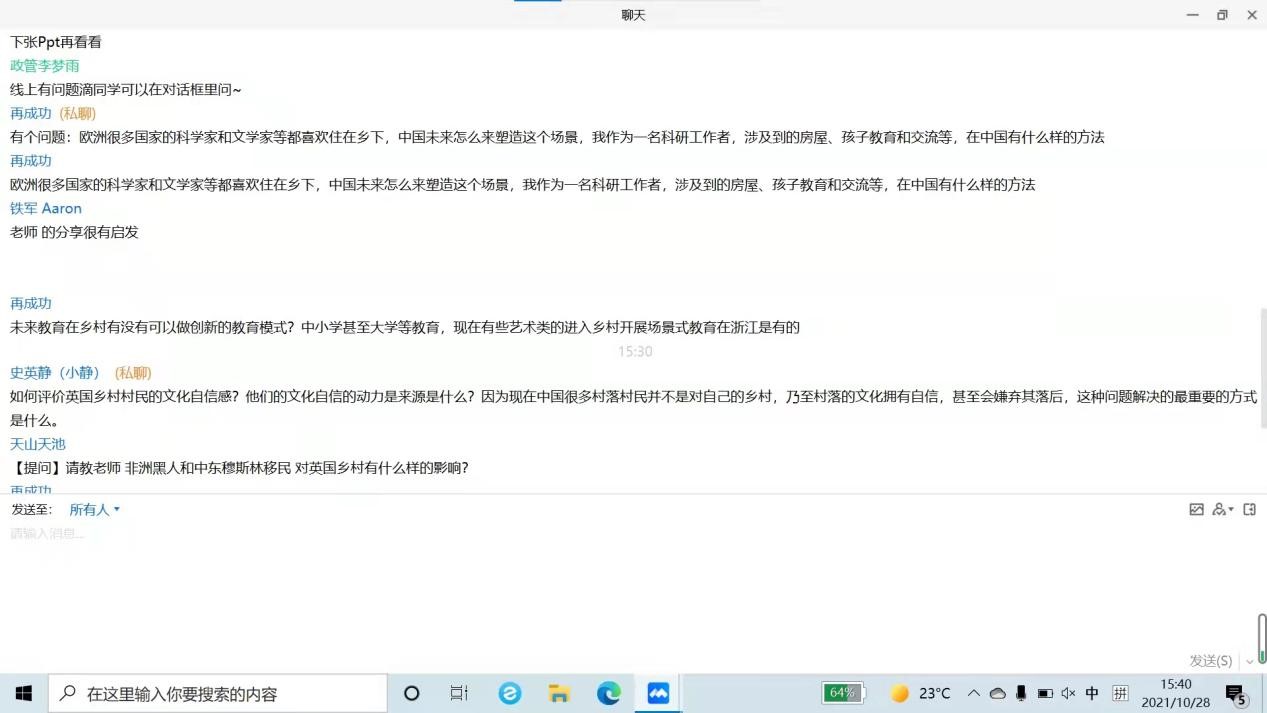The height and width of the screenshot is (713, 1267).
Task: Open Cortana circle icon on taskbar
Action: click(411, 693)
